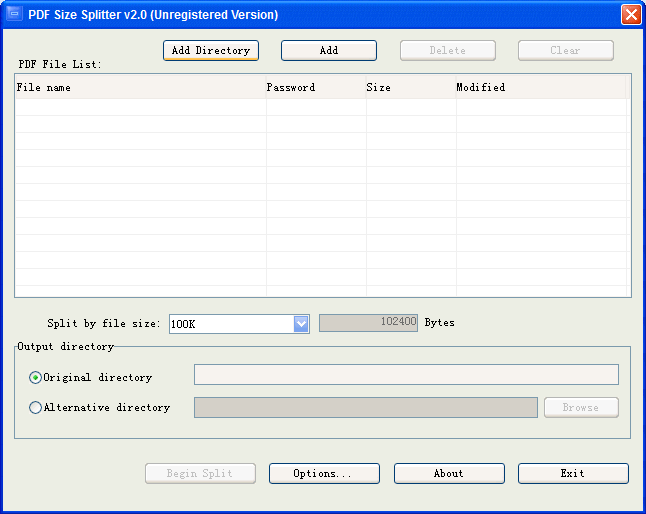
Task: Click the Add button to add a PDF
Action: [328, 50]
